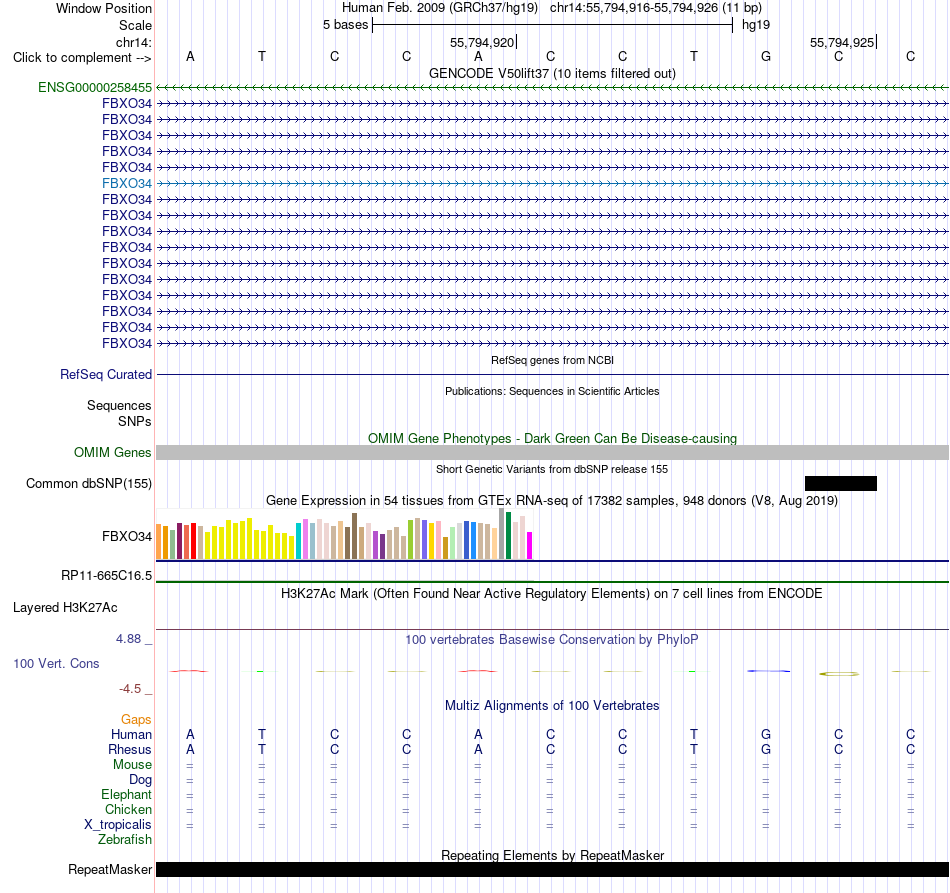
Task: Click 'Short Genetic Variants from dbSNP release 155'
Action: (552, 470)
